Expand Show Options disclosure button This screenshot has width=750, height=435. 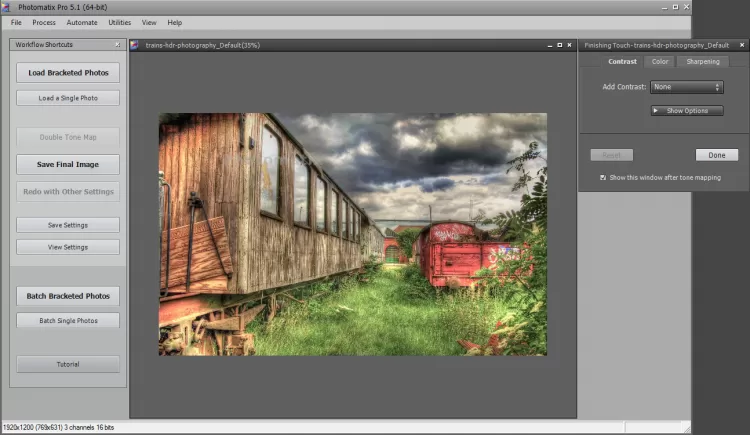tap(687, 111)
